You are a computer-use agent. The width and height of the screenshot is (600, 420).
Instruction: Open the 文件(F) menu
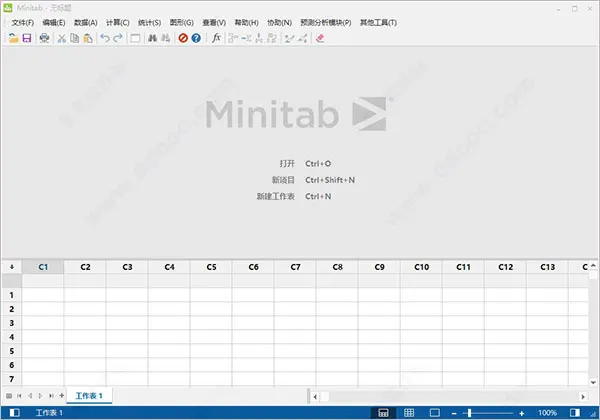click(23, 23)
